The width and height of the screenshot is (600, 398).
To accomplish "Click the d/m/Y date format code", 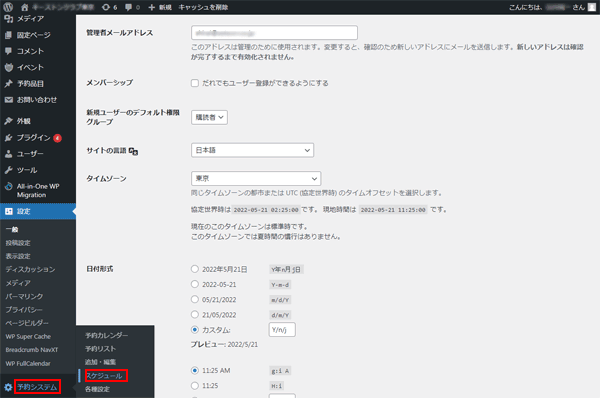I will [280, 315].
